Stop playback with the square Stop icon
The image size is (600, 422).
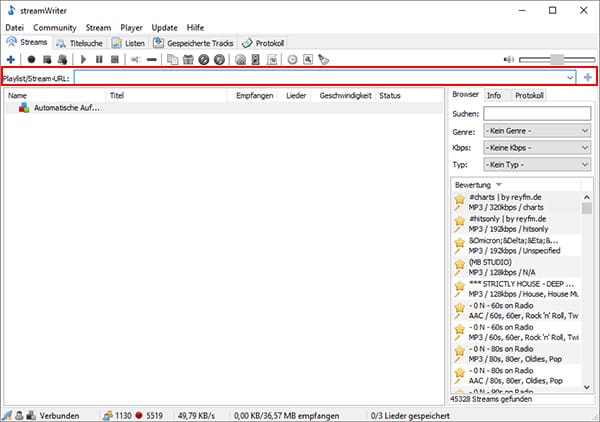(x=114, y=59)
